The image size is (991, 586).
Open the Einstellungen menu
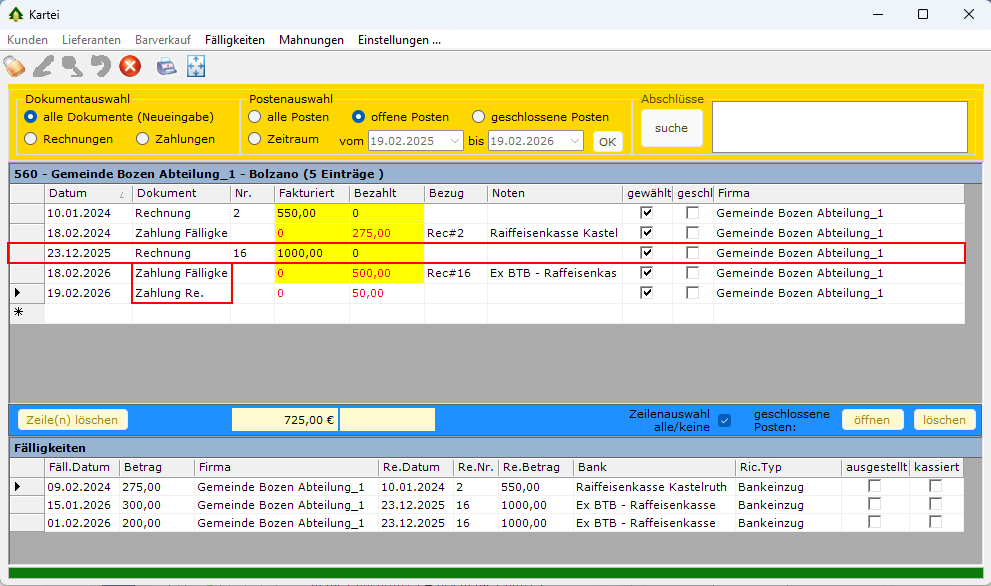(x=399, y=40)
